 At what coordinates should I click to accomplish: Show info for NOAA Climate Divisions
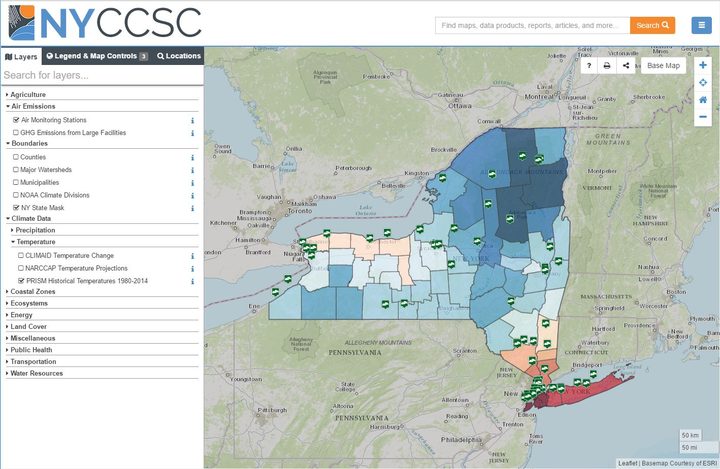click(x=192, y=195)
